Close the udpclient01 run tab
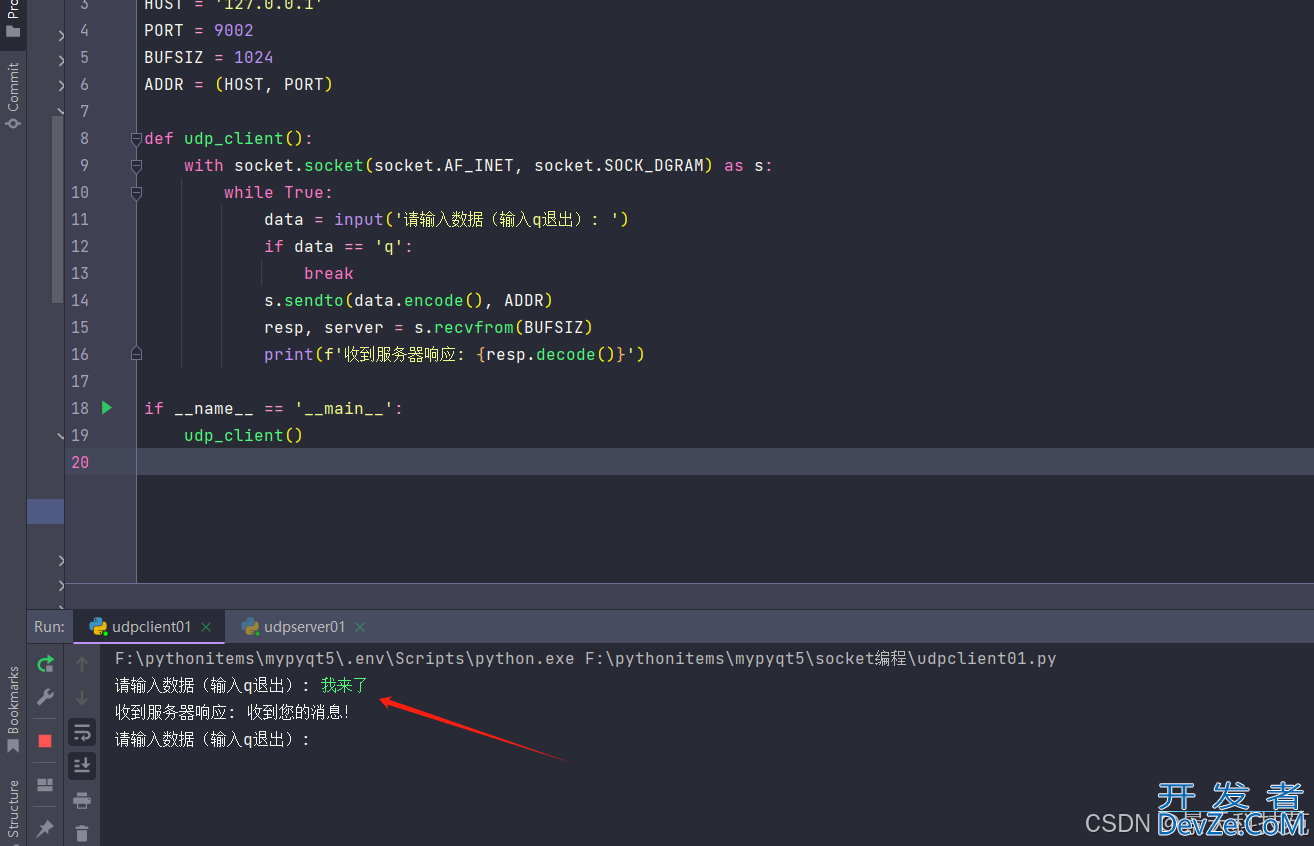 tap(206, 627)
